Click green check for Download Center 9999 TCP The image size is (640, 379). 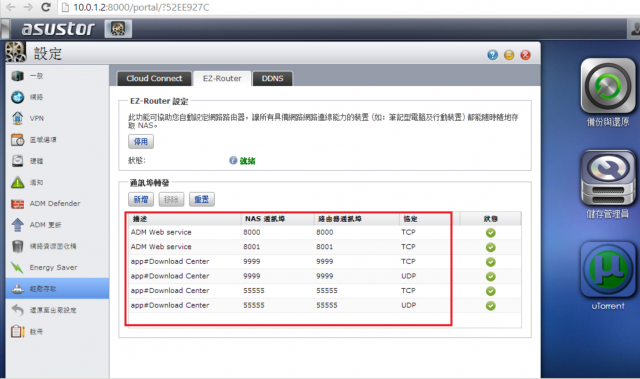[491, 262]
